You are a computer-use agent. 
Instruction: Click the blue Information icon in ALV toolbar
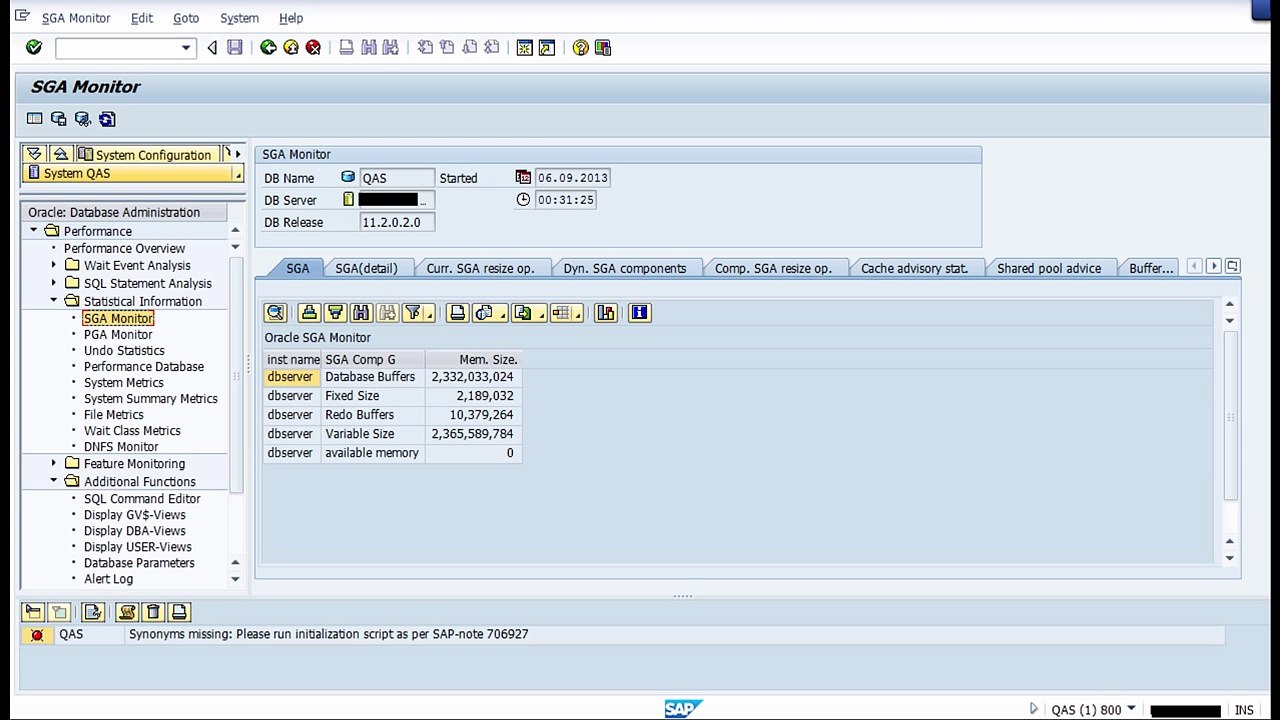coord(640,313)
